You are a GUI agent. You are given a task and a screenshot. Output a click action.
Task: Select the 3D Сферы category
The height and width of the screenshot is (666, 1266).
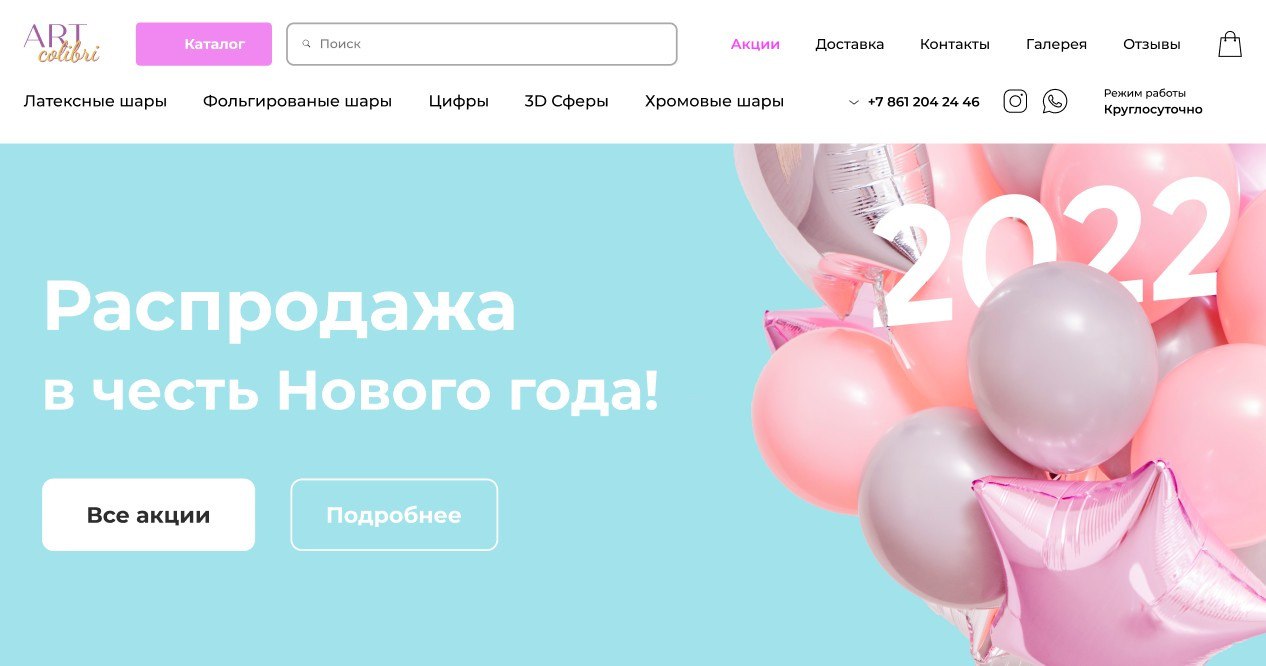pos(566,101)
